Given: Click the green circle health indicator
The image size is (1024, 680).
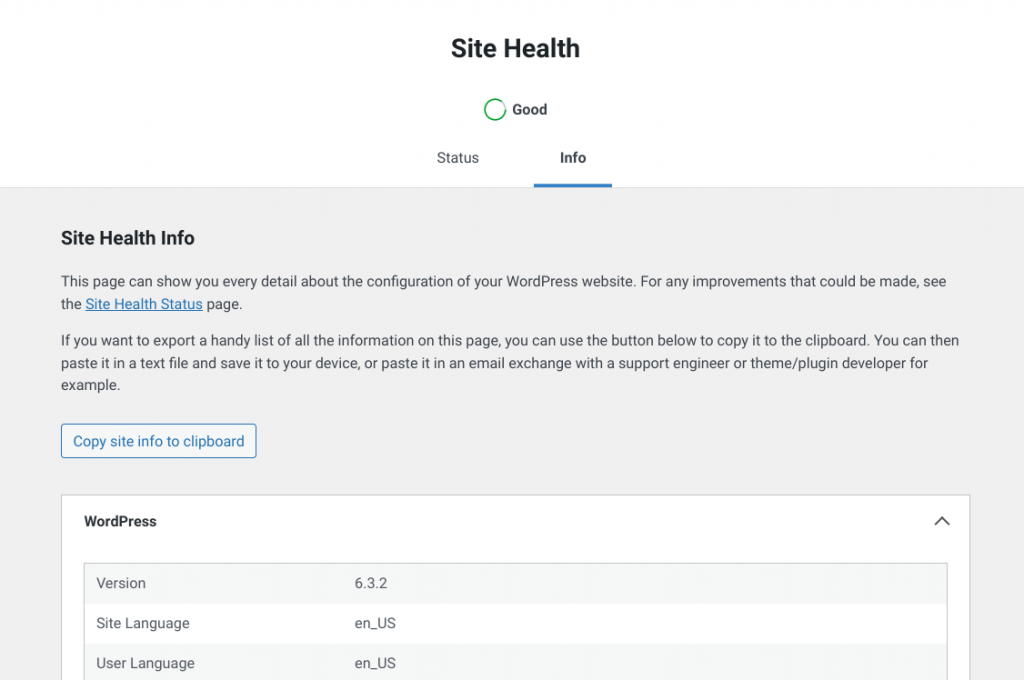Looking at the screenshot, I should [494, 110].
